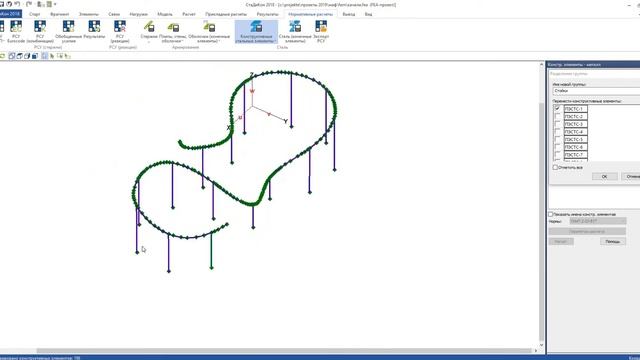640x360 pixels.
Task: Open the Фрагмент ribbon tab
Action: (x=60, y=14)
